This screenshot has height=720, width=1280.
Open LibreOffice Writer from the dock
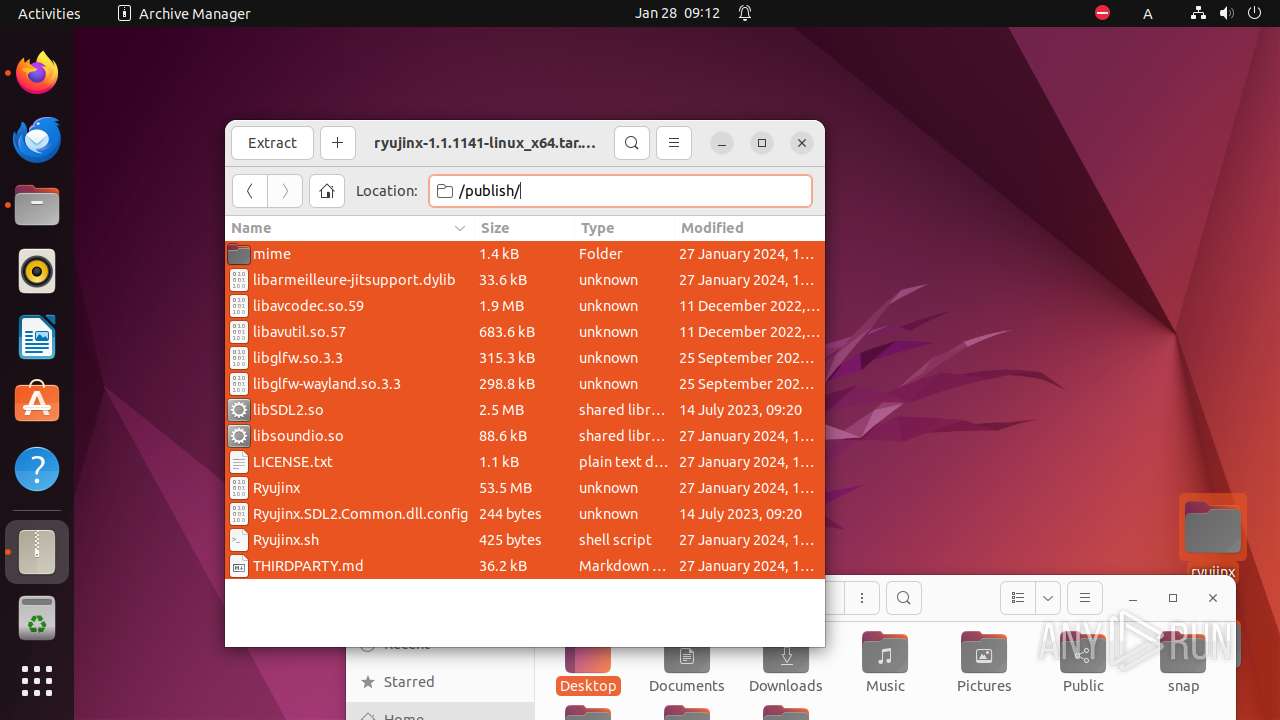point(37,337)
